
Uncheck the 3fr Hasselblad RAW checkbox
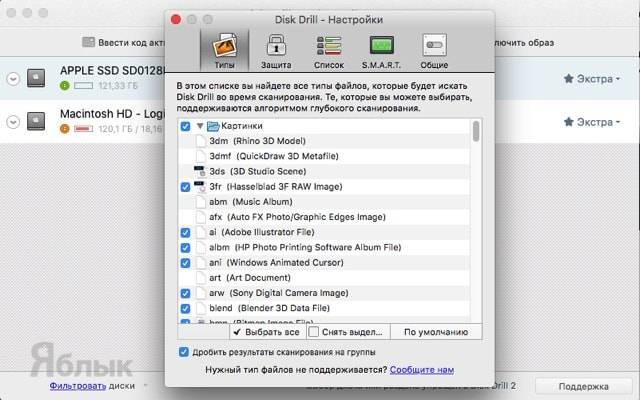tap(185, 187)
